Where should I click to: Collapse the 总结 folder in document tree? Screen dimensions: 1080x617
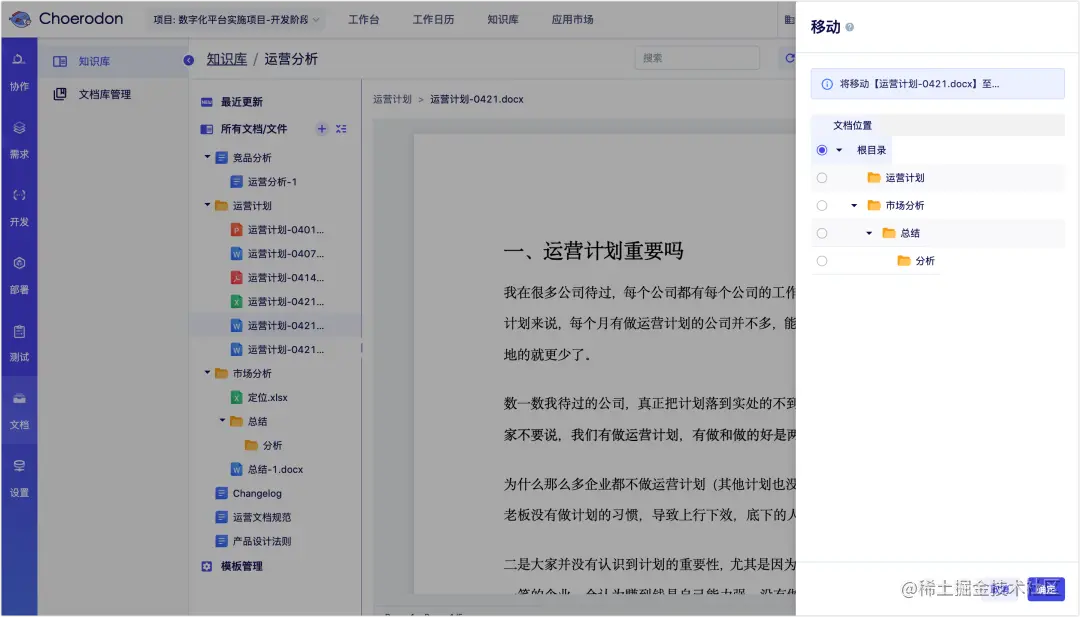[222, 421]
